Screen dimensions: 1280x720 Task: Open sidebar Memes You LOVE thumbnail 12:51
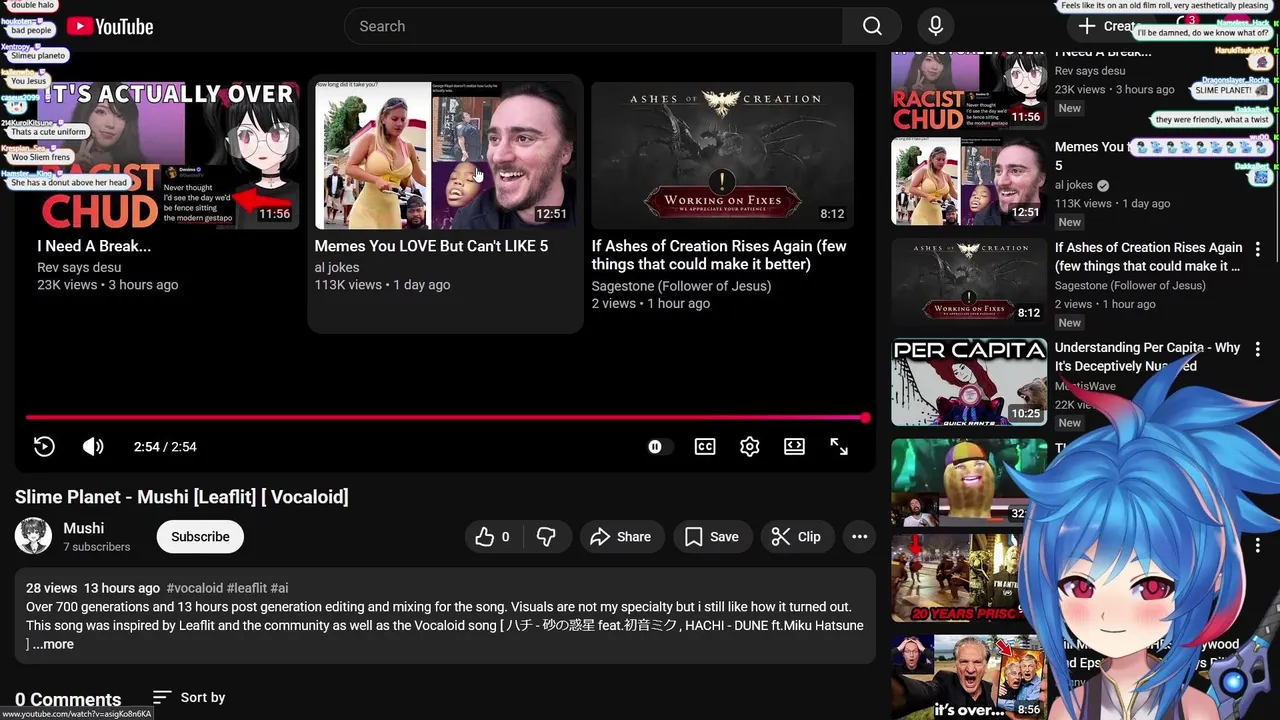tap(969, 181)
